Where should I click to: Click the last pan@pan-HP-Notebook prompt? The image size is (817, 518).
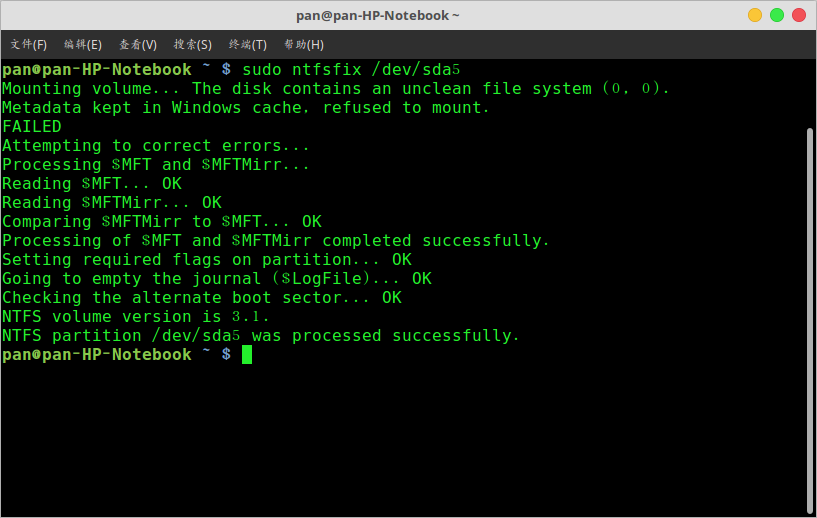click(96, 355)
